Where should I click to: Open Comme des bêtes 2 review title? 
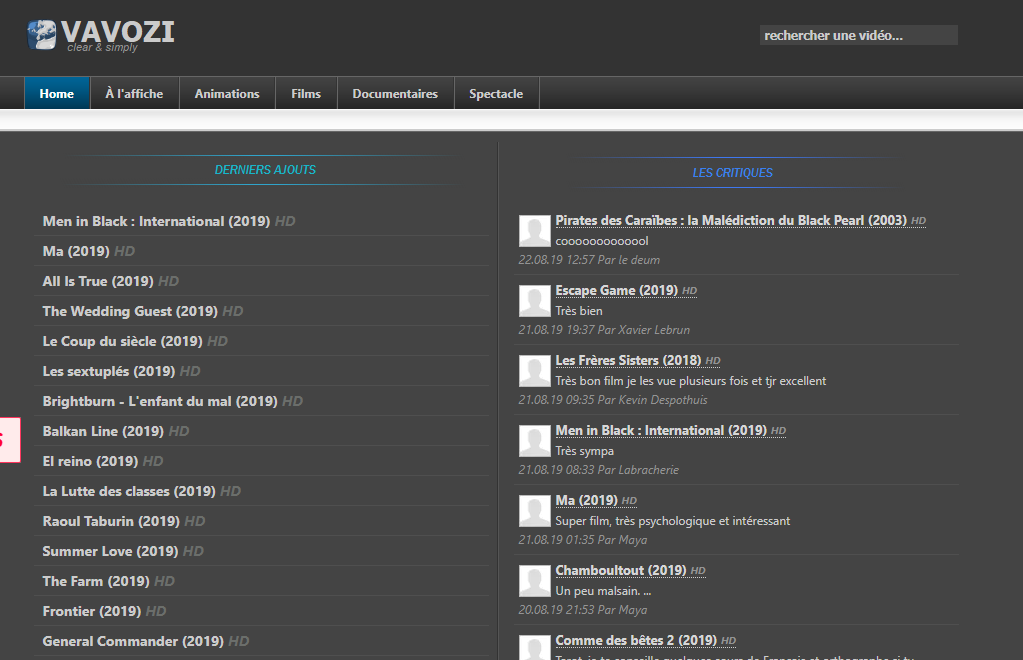coord(636,640)
